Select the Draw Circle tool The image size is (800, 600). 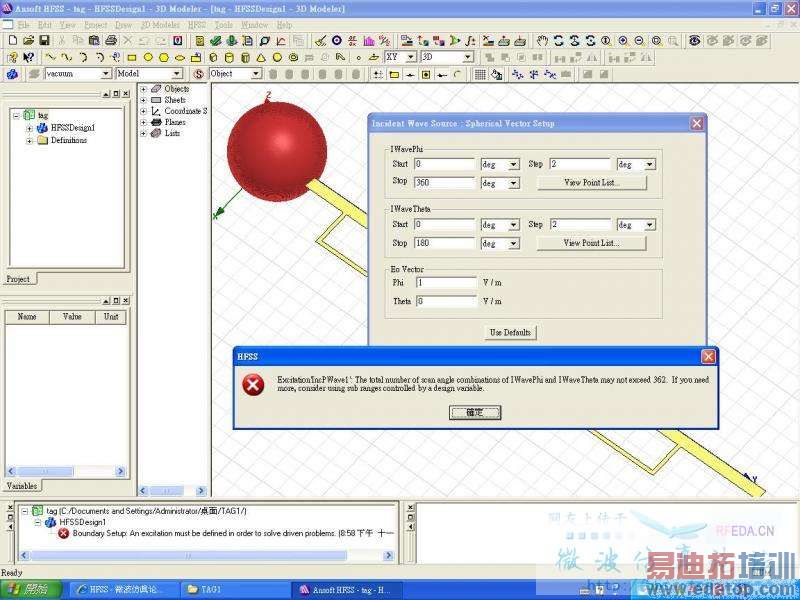tap(148, 58)
